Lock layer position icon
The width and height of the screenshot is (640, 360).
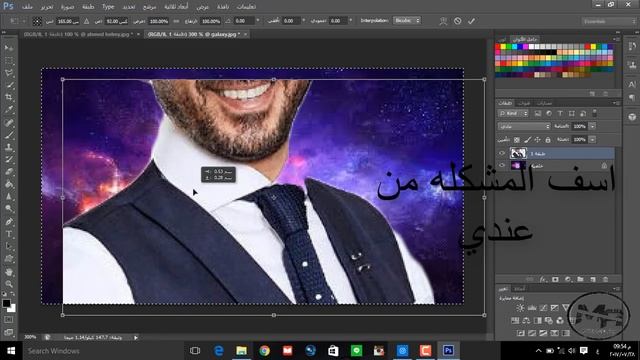538,140
